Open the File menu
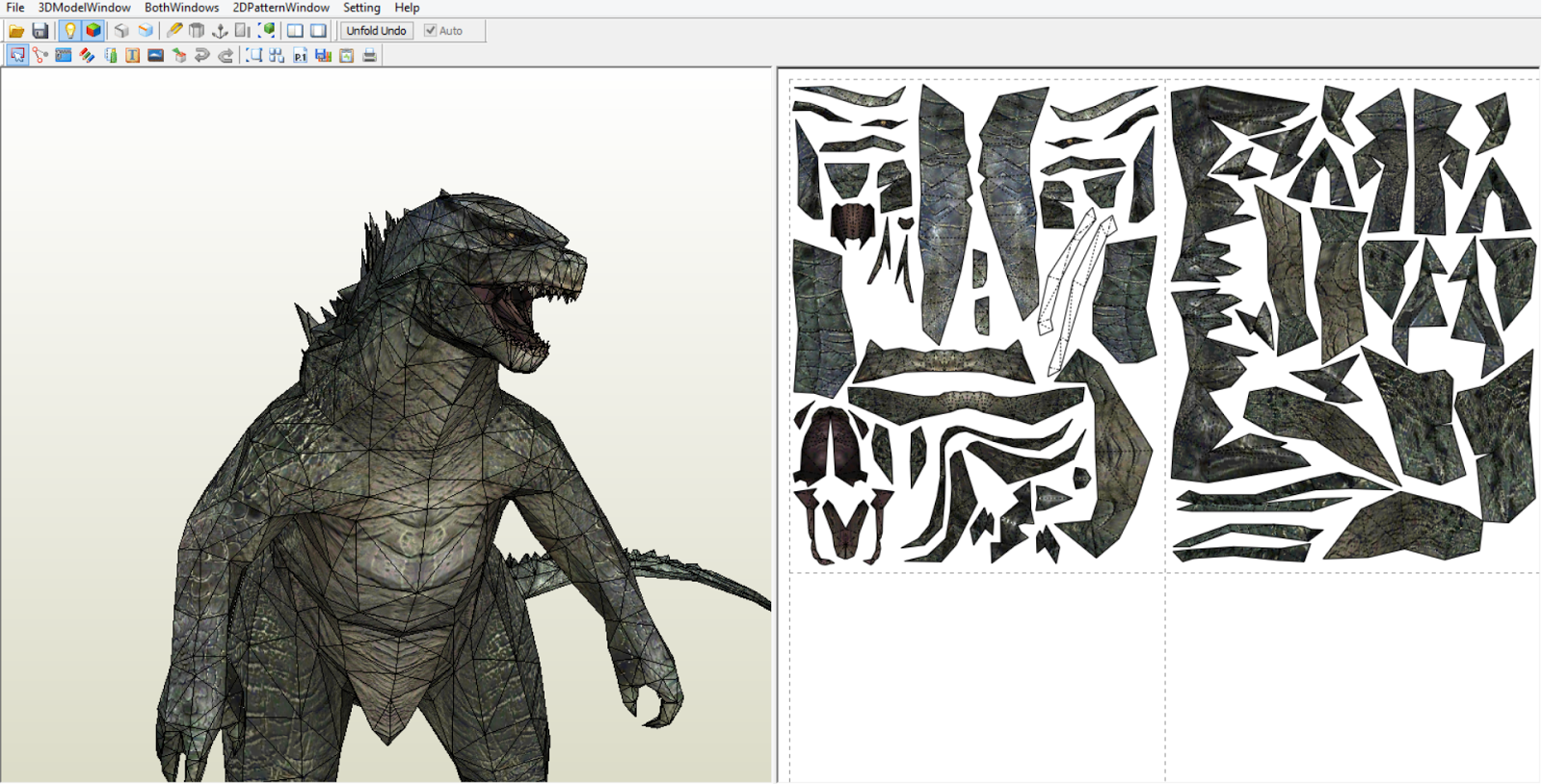Viewport: 1542px width, 784px height. tap(15, 8)
